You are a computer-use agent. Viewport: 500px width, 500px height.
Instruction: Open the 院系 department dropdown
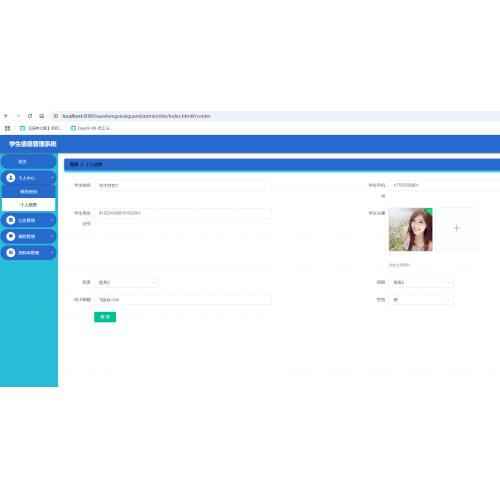[127, 282]
